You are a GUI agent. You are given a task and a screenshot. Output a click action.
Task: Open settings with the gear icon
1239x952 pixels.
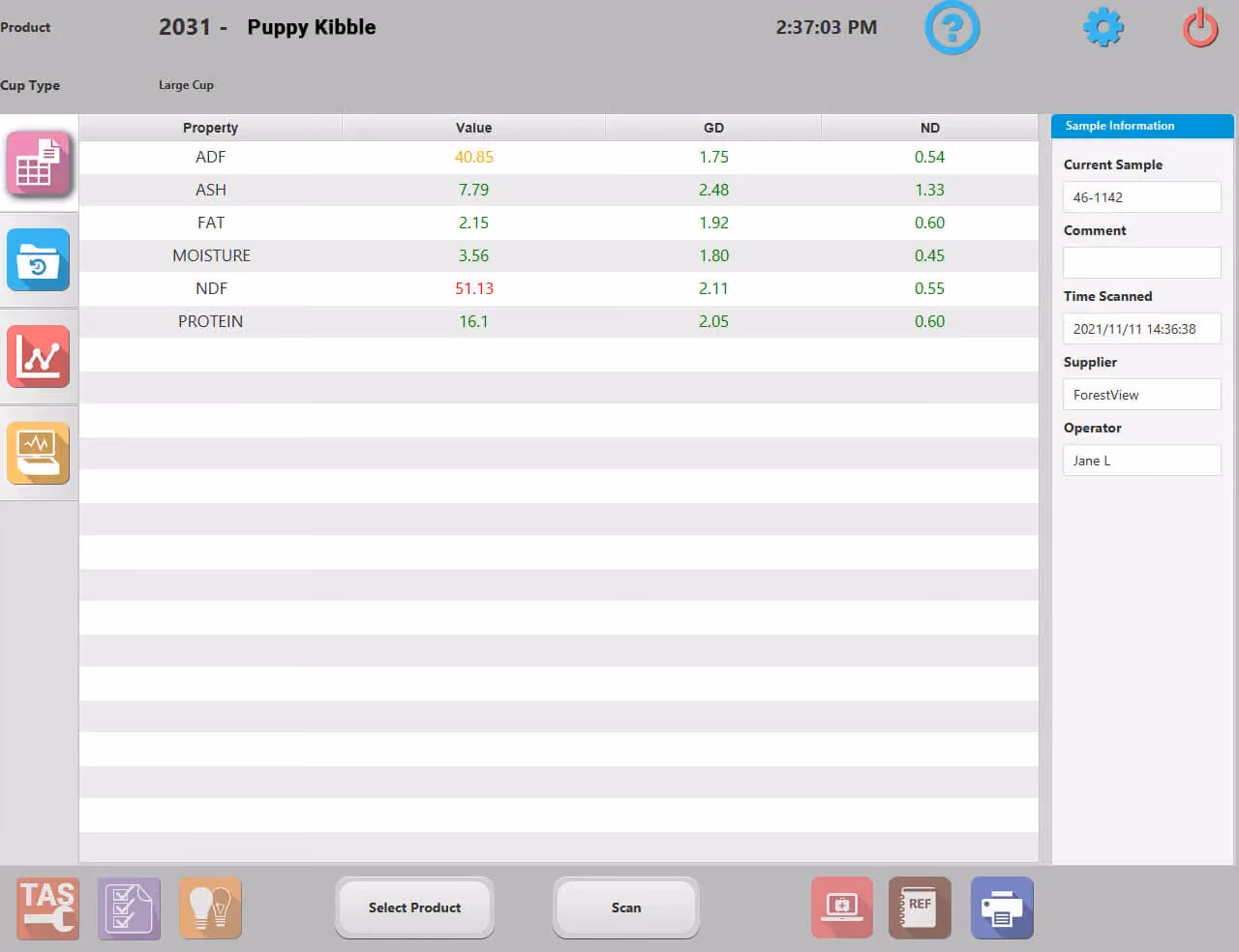click(1103, 27)
